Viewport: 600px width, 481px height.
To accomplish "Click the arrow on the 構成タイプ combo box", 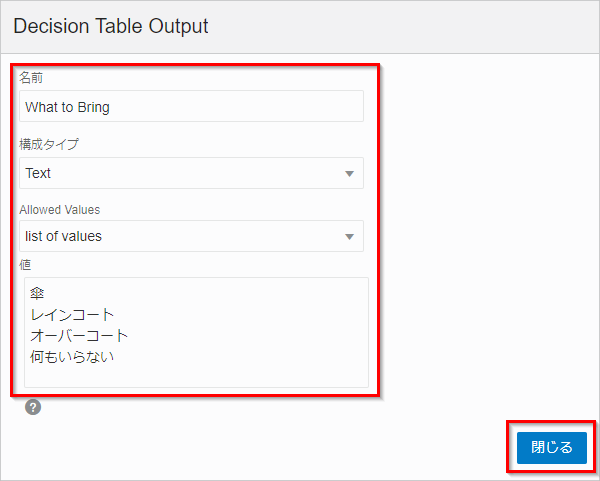I will coord(349,174).
